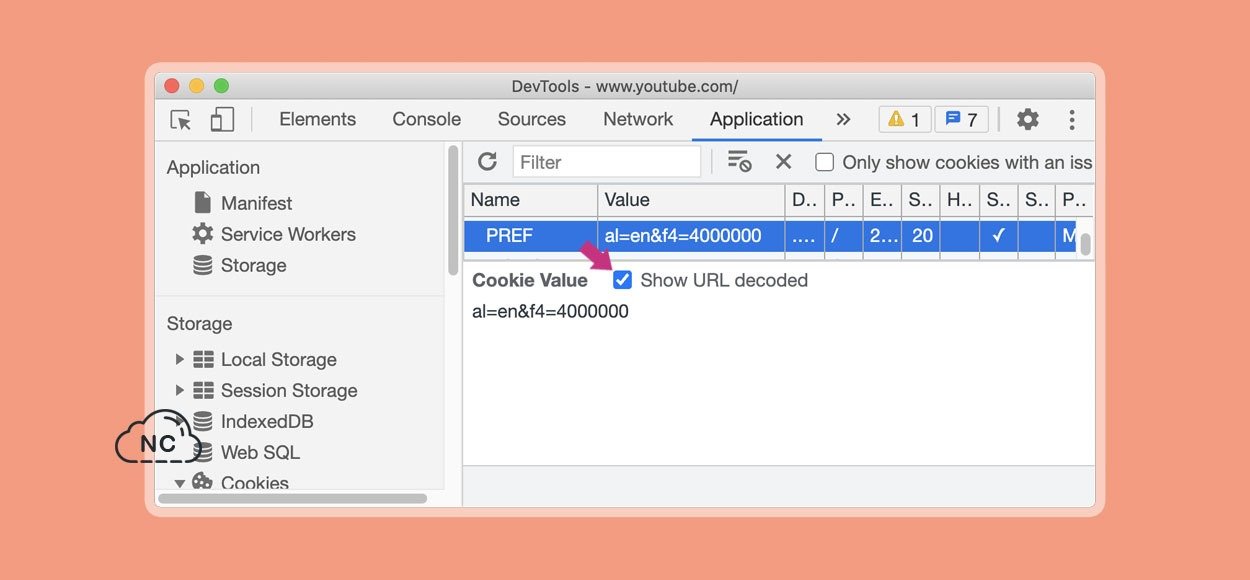Select Session Storage in the sidebar
The image size is (1250, 580).
coord(289,390)
